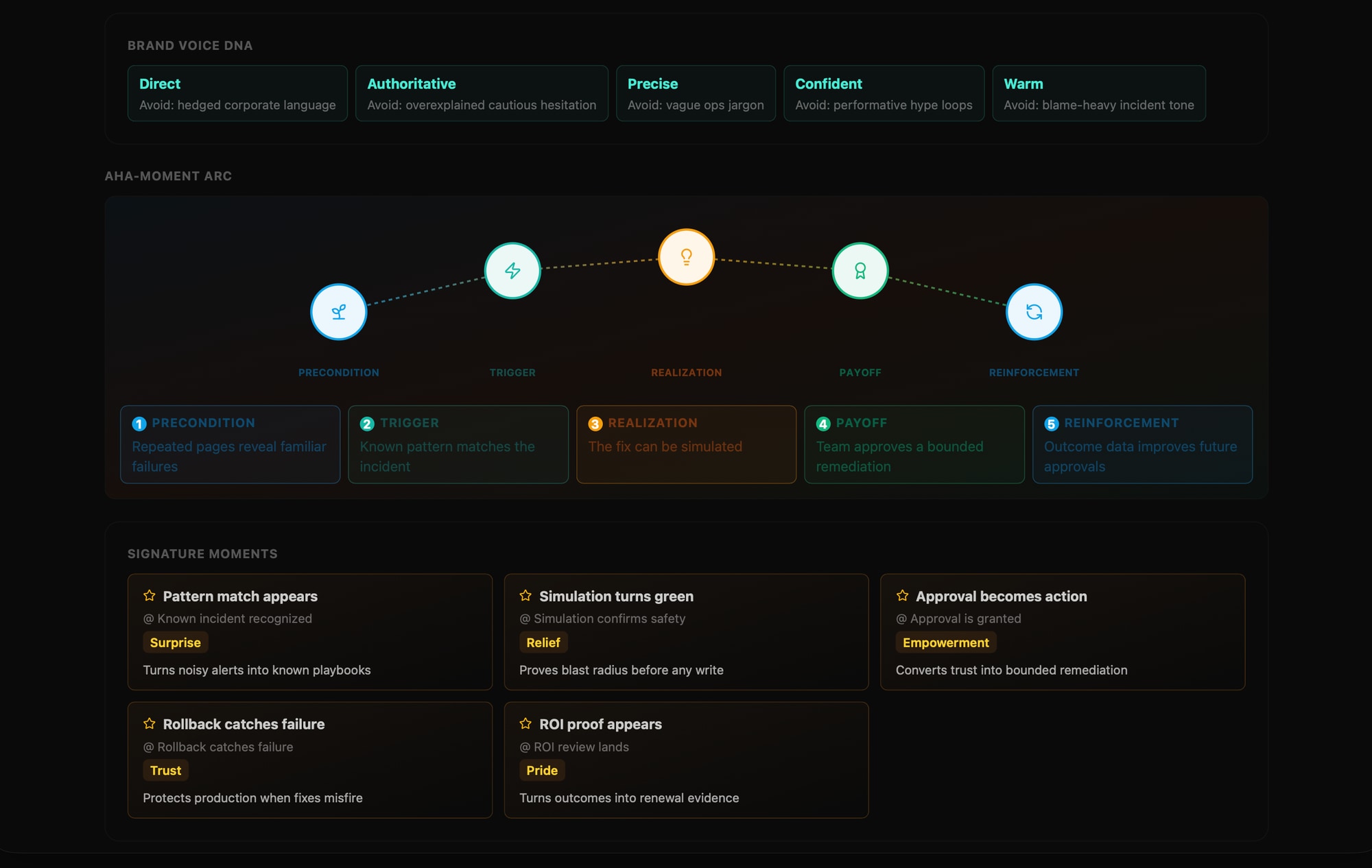Click the 'Pattern match appears' title

point(240,596)
